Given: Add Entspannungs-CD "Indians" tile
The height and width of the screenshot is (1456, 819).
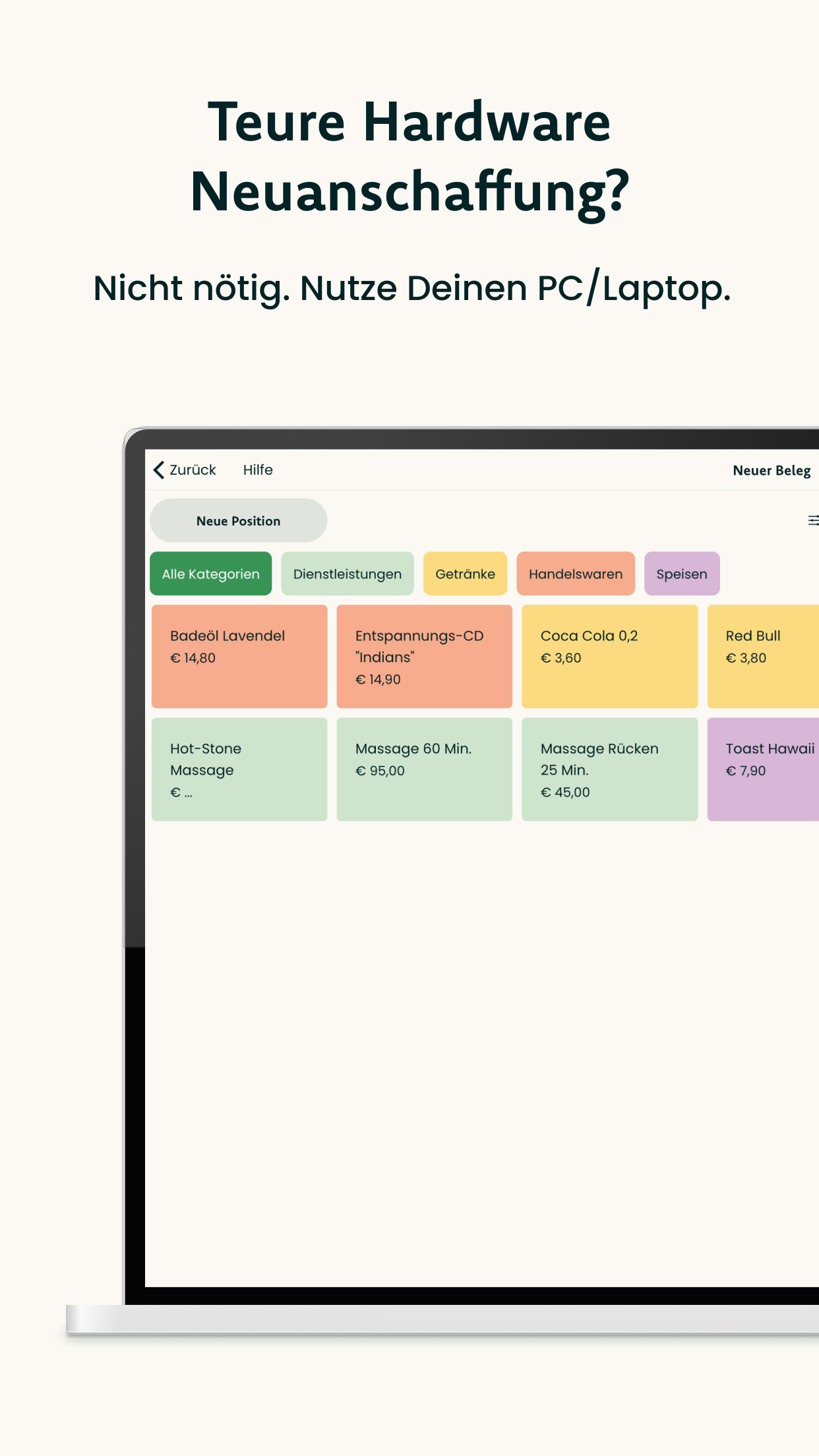Looking at the screenshot, I should point(425,656).
